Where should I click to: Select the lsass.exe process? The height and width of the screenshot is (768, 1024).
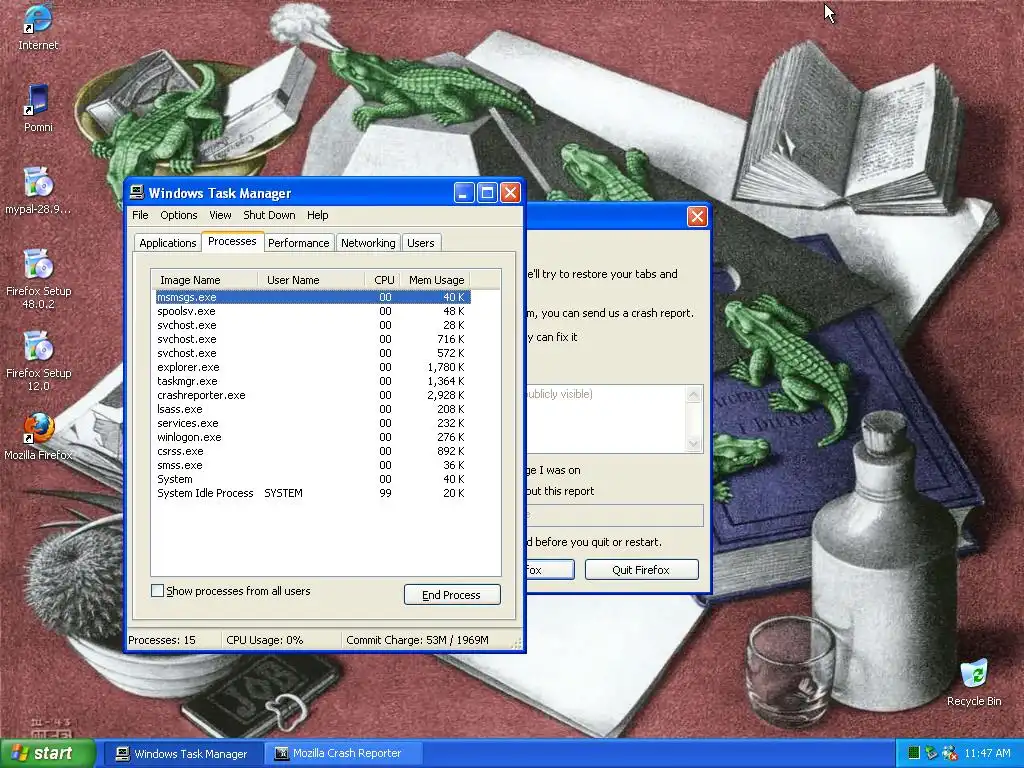coord(312,409)
